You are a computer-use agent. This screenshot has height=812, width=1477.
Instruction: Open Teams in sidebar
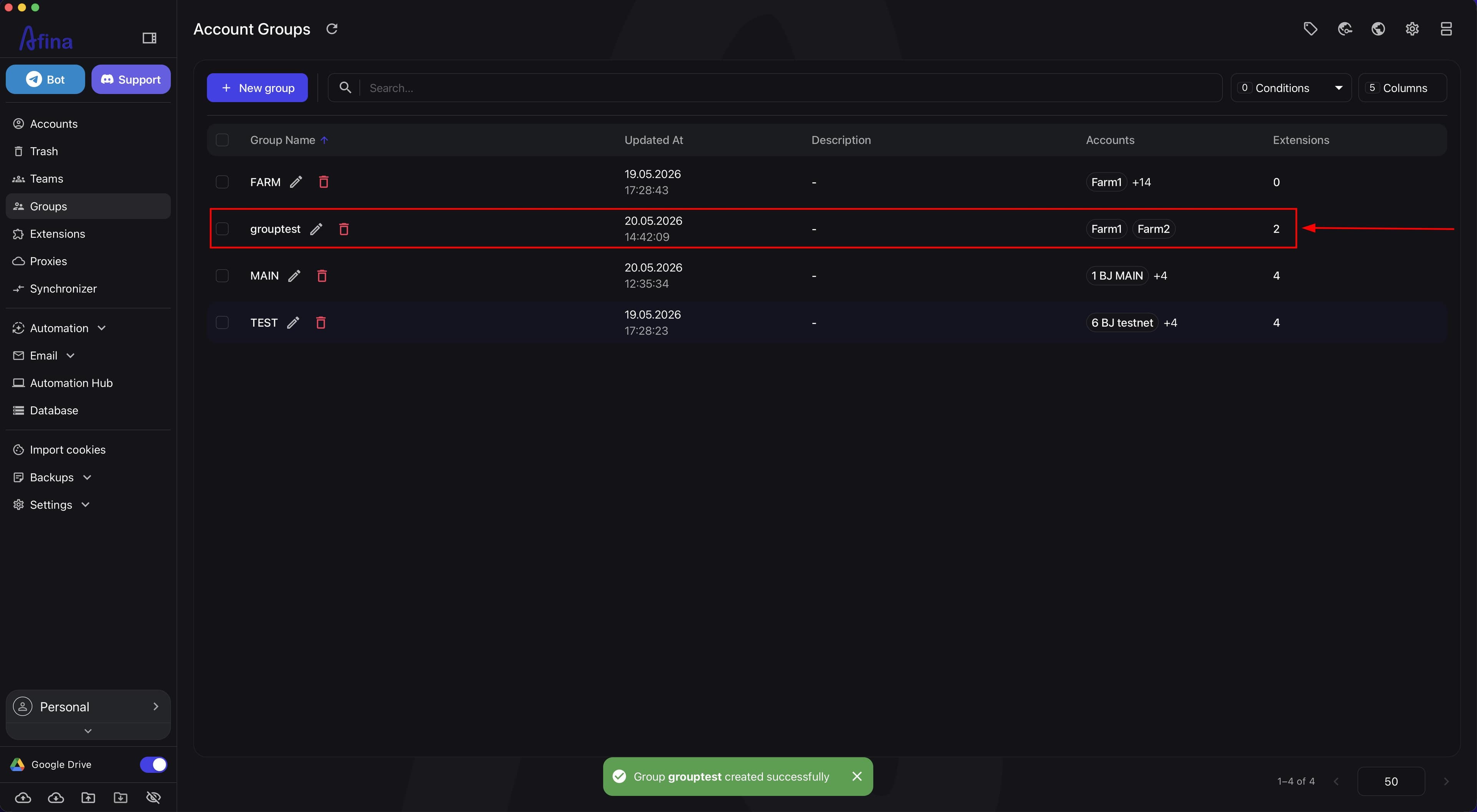coord(88,179)
